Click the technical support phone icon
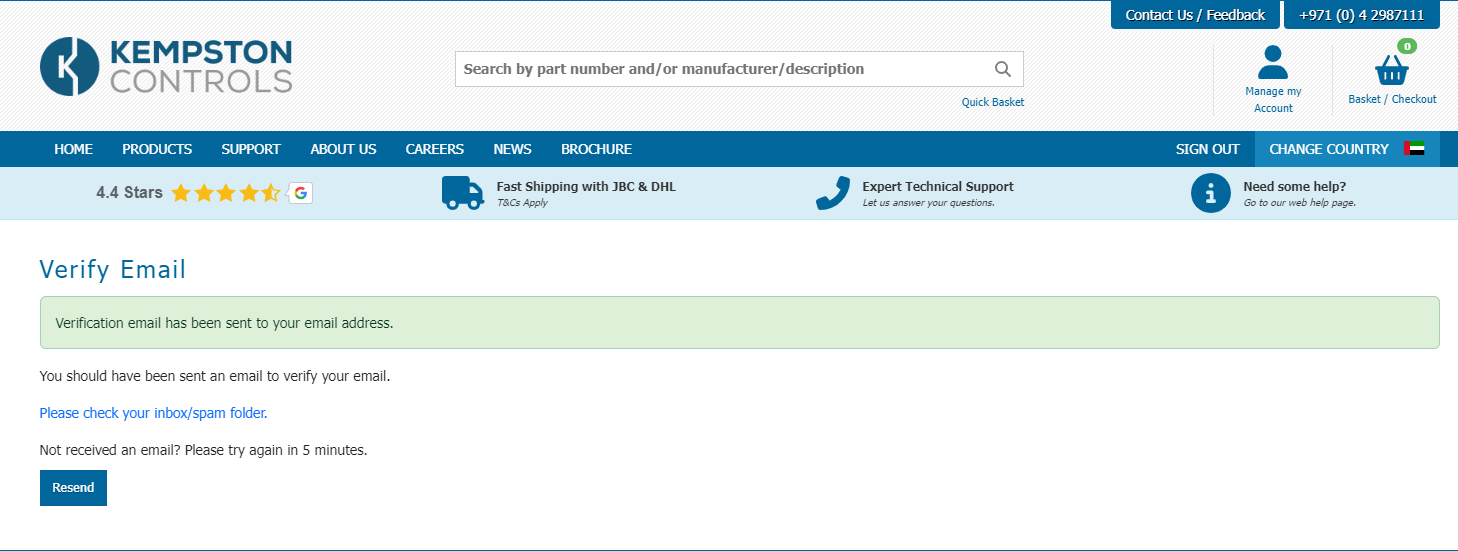 [x=832, y=193]
